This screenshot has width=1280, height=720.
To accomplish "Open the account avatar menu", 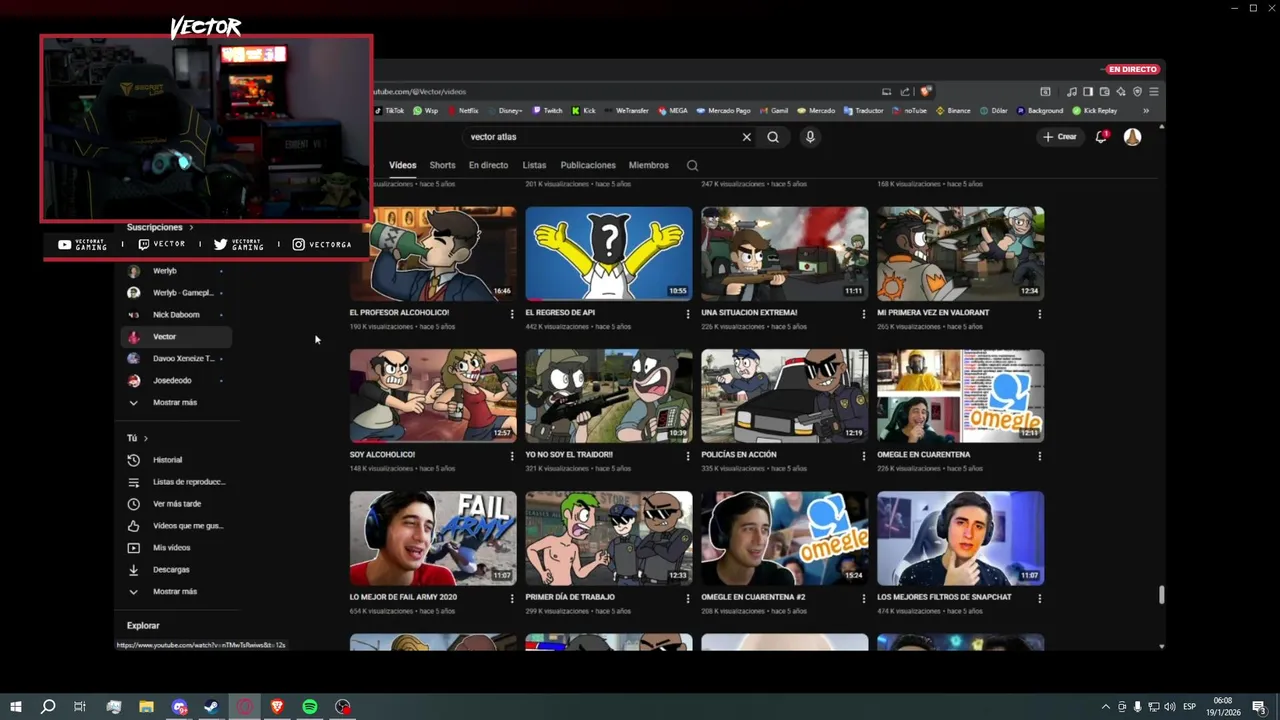I will (1132, 137).
